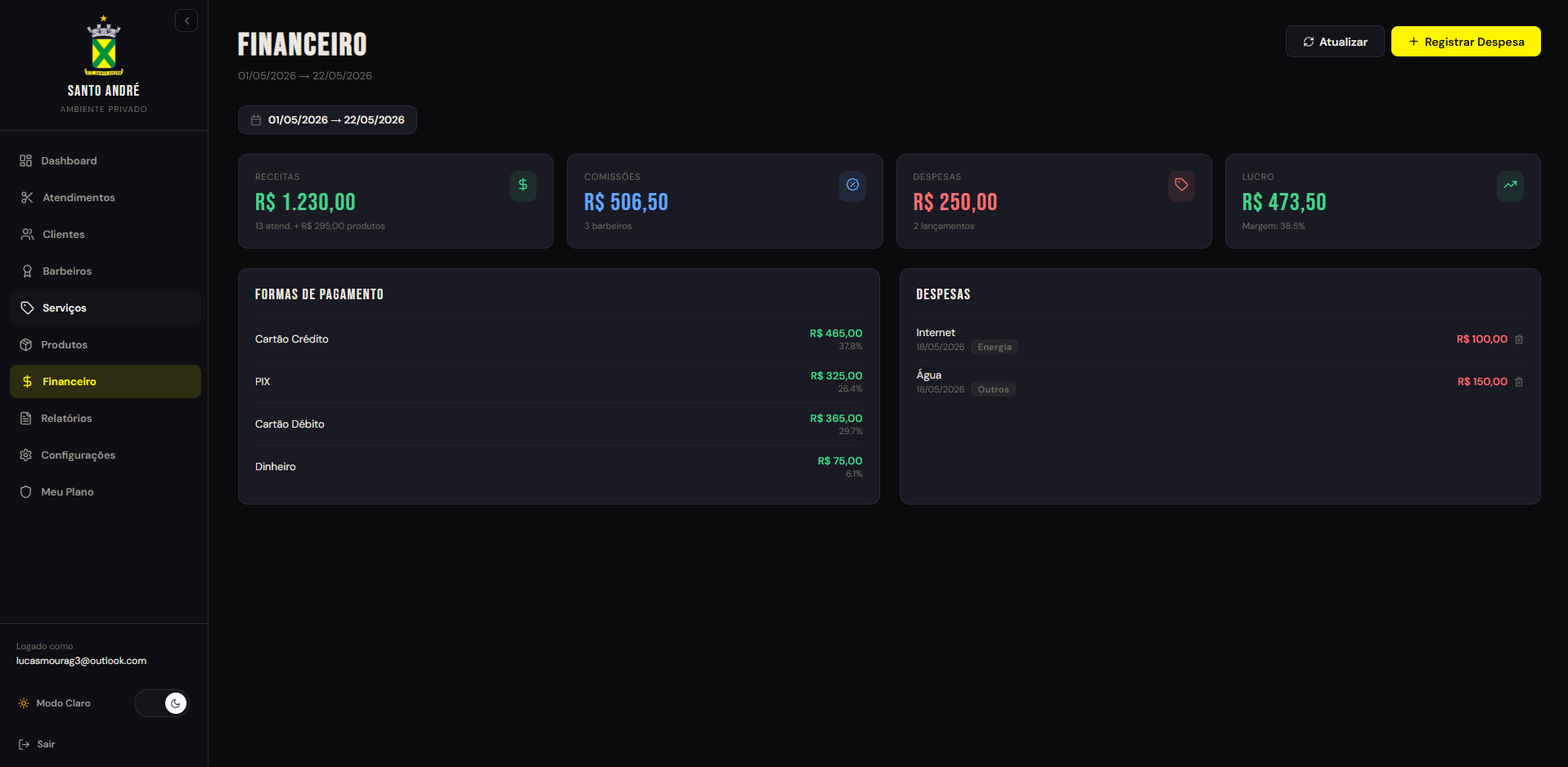
Task: Click the dollar icon on Receitas card
Action: pyautogui.click(x=523, y=186)
